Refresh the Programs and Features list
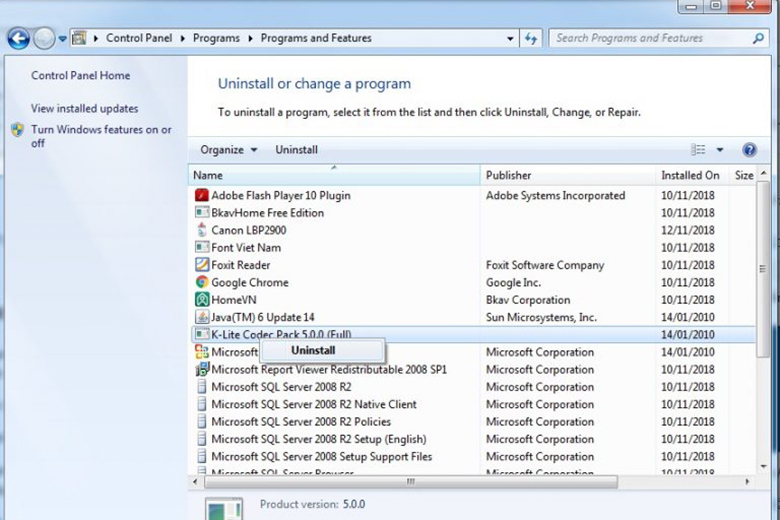Screen dimensions: 780x520 [532, 39]
